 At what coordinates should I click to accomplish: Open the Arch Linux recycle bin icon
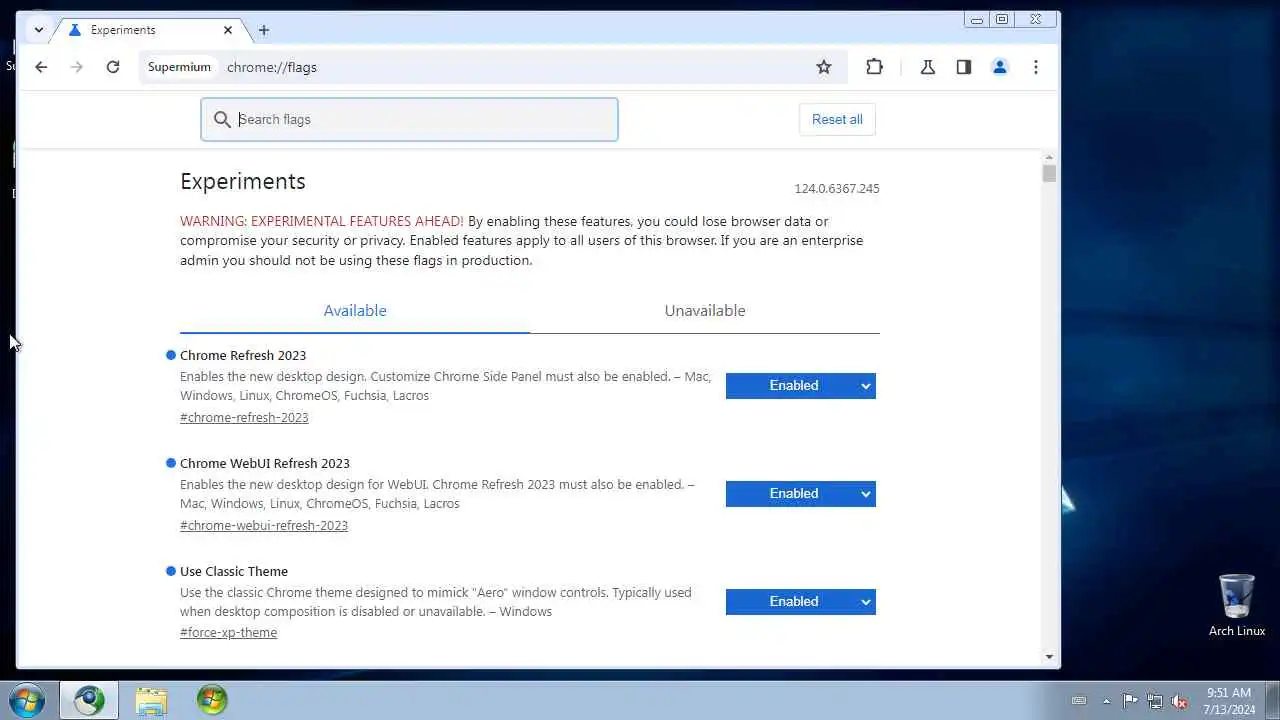click(x=1237, y=605)
